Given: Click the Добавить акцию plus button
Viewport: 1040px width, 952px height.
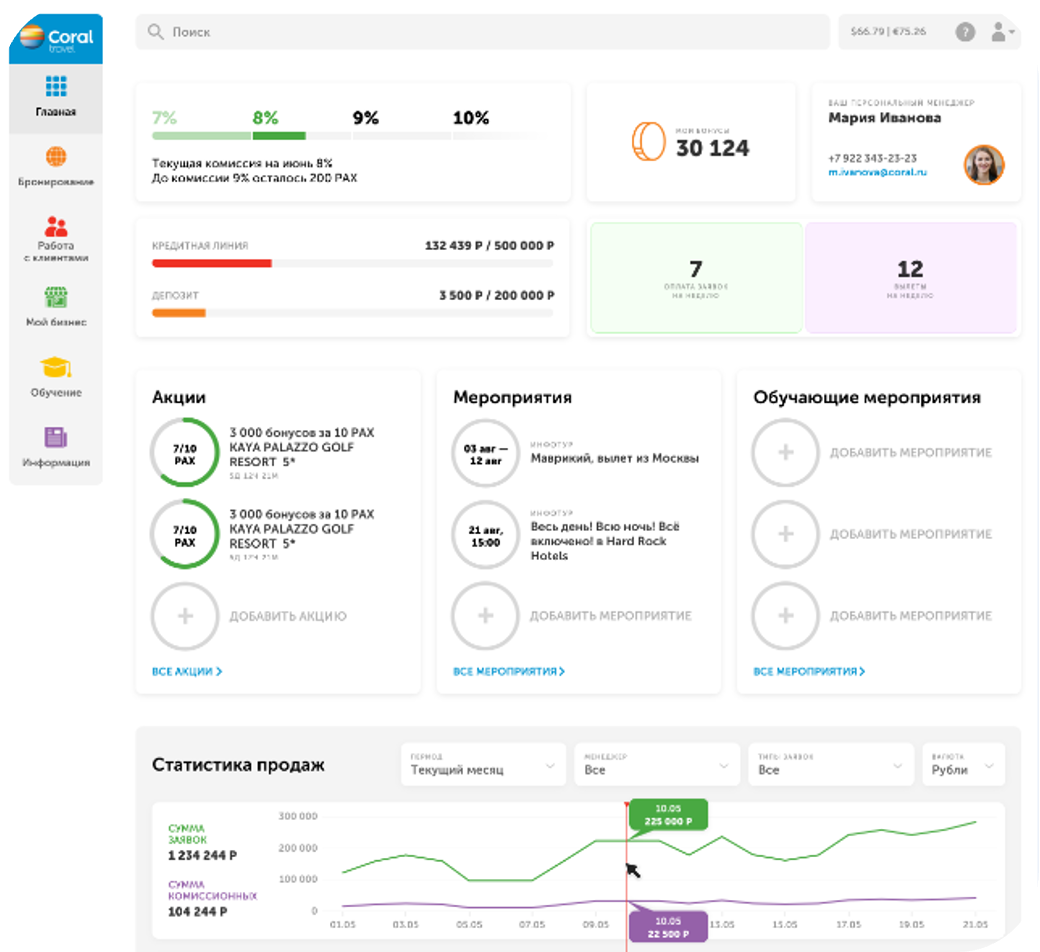Looking at the screenshot, I should [185, 616].
